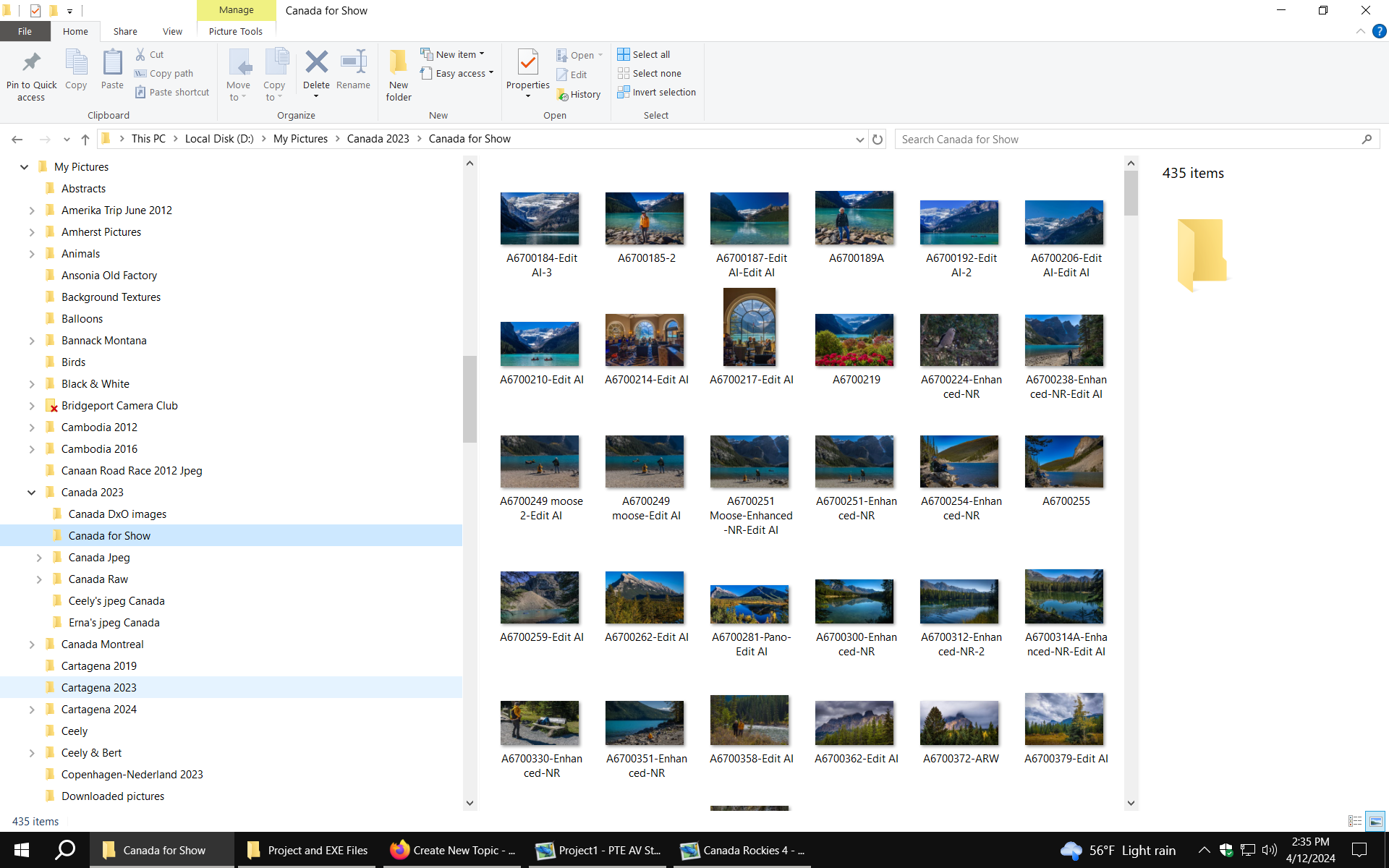
Task: Click Invert selection option
Action: click(657, 92)
